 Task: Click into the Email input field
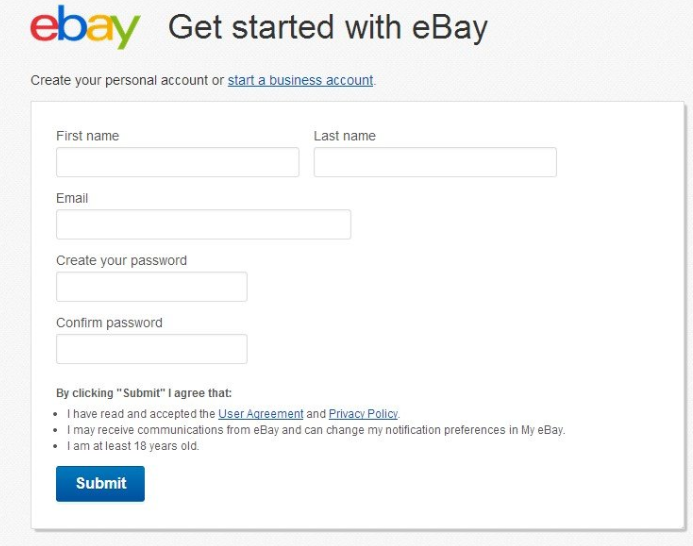pyautogui.click(x=204, y=225)
